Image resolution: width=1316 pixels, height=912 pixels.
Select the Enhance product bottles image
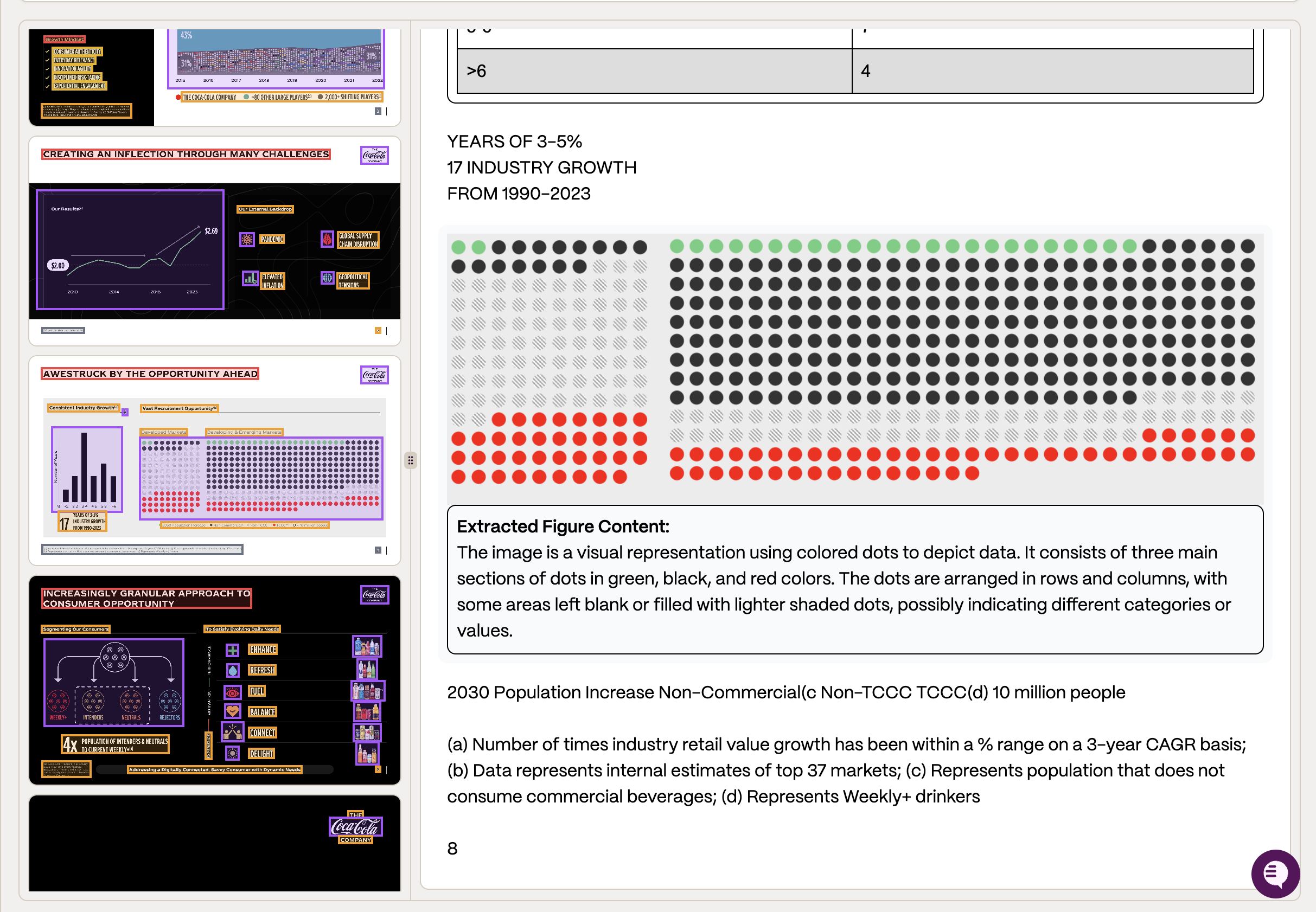367,647
